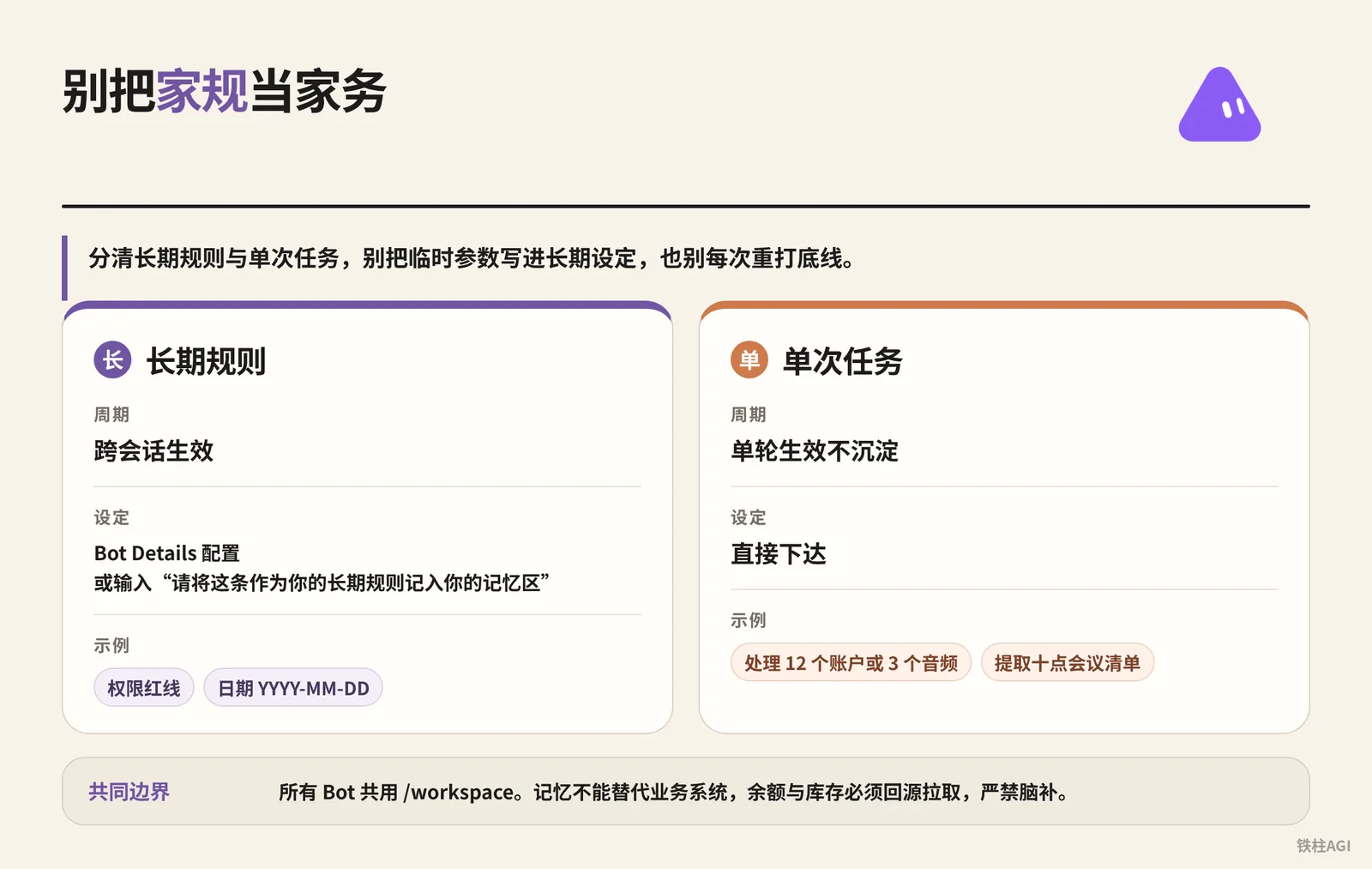Click the title 别把家规当家务

tap(225, 91)
